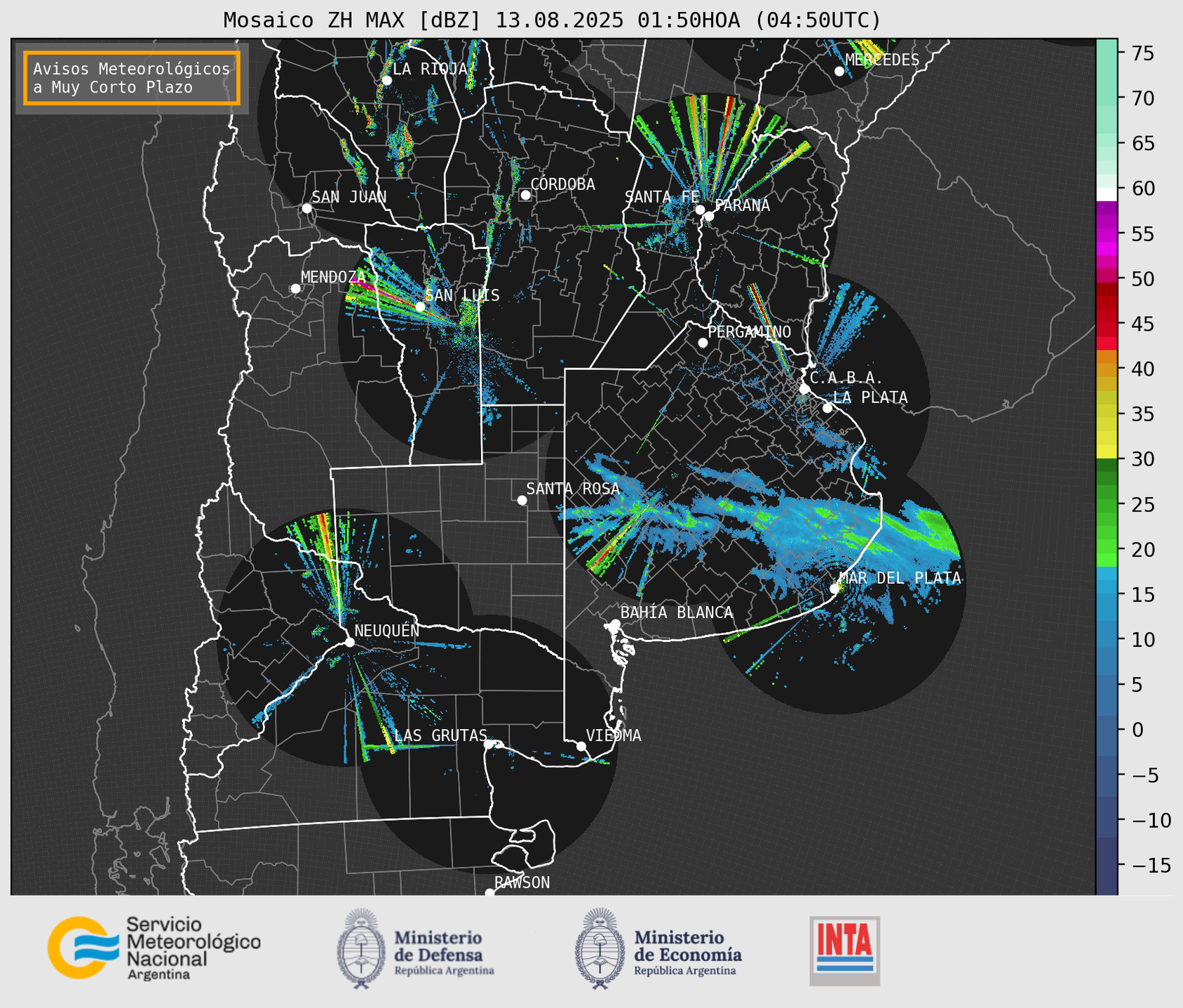The image size is (1183, 1008).
Task: Click the magenta 55 dBZ color on the scale
Action: tap(1107, 234)
